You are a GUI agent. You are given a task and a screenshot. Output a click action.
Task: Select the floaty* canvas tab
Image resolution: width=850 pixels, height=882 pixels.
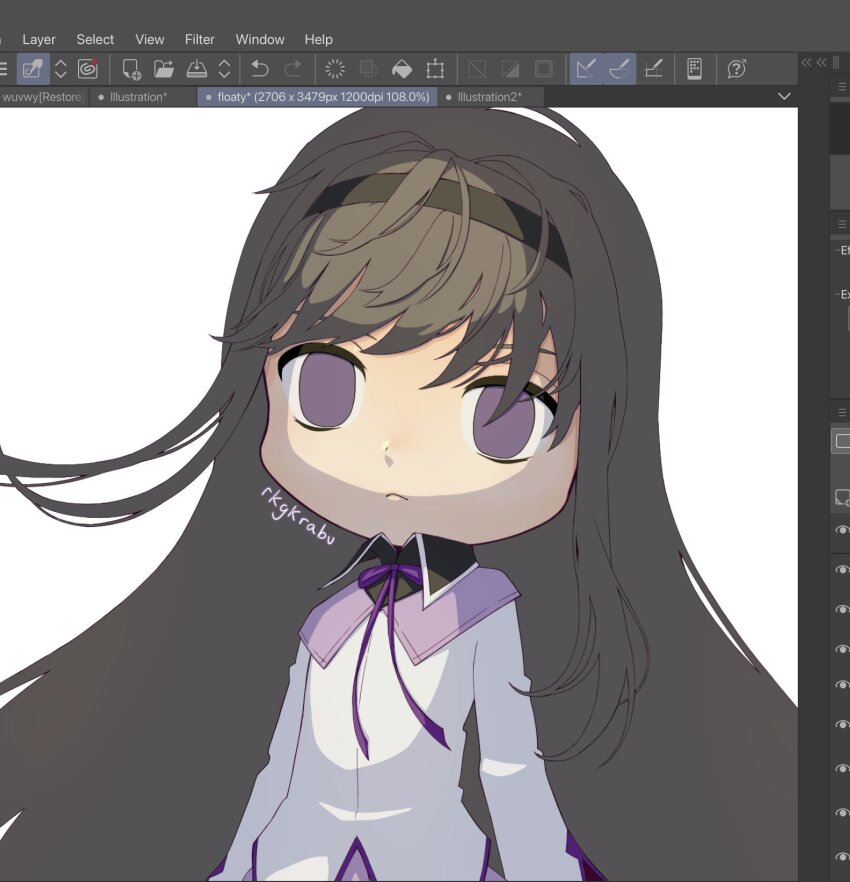(318, 97)
